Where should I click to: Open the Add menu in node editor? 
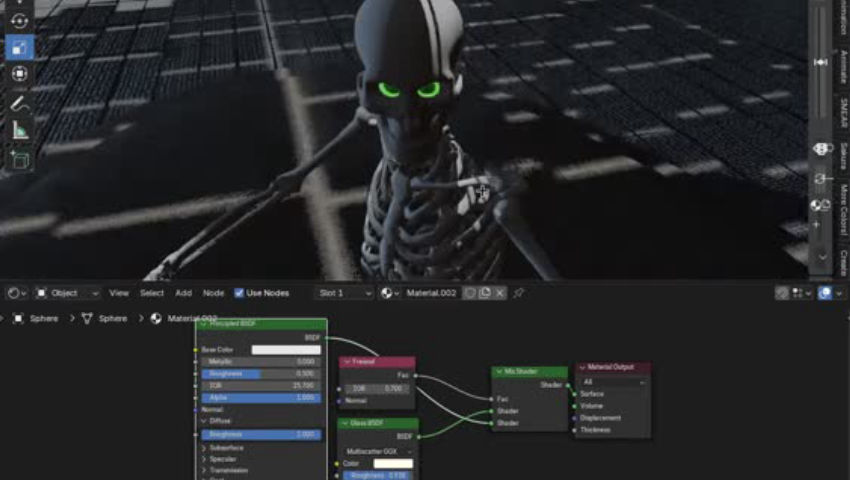tap(183, 293)
